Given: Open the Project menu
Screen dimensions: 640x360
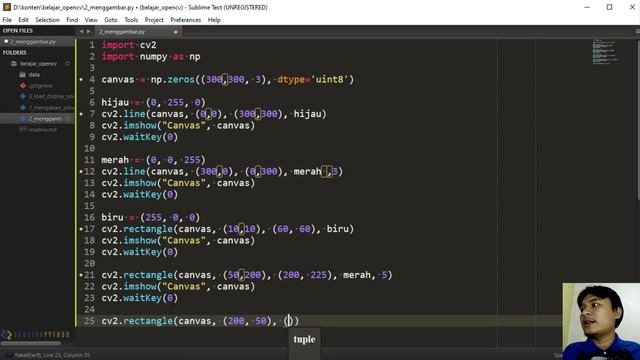Looking at the screenshot, I should pos(154,20).
